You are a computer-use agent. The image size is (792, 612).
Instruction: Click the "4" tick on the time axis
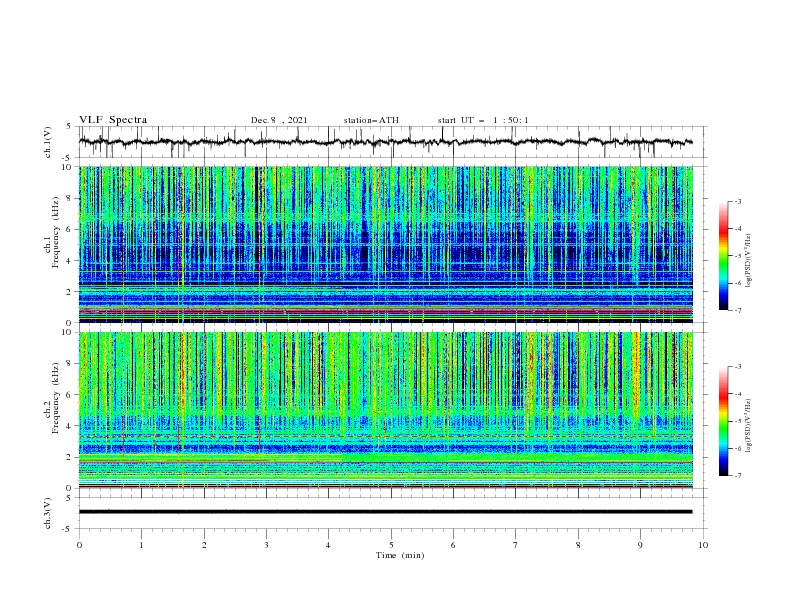point(328,545)
